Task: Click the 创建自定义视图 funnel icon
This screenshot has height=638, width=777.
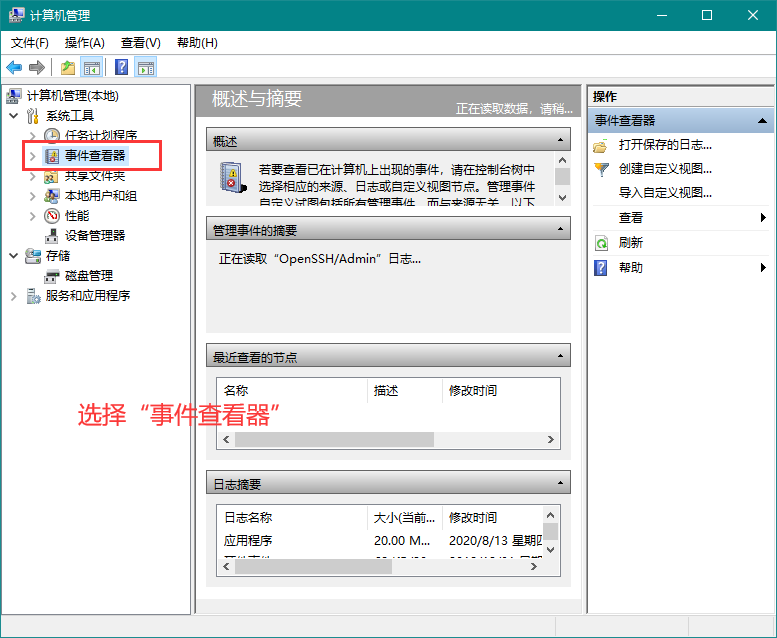Action: coord(601,170)
